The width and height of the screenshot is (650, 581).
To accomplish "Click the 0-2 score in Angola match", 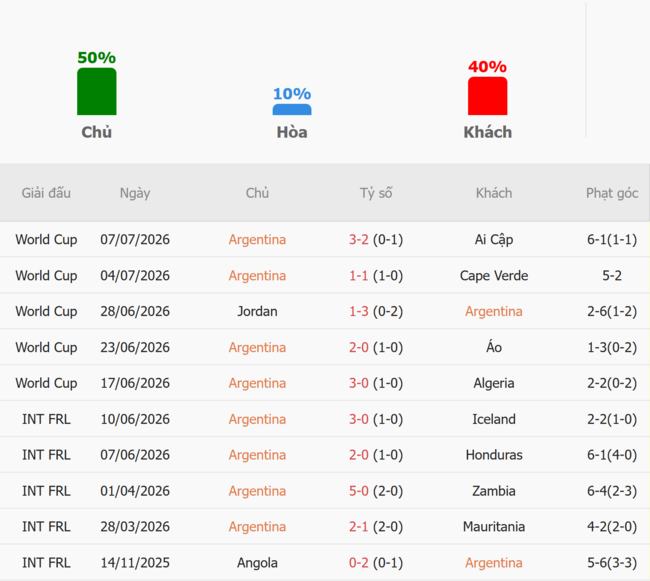I will pos(359,563).
